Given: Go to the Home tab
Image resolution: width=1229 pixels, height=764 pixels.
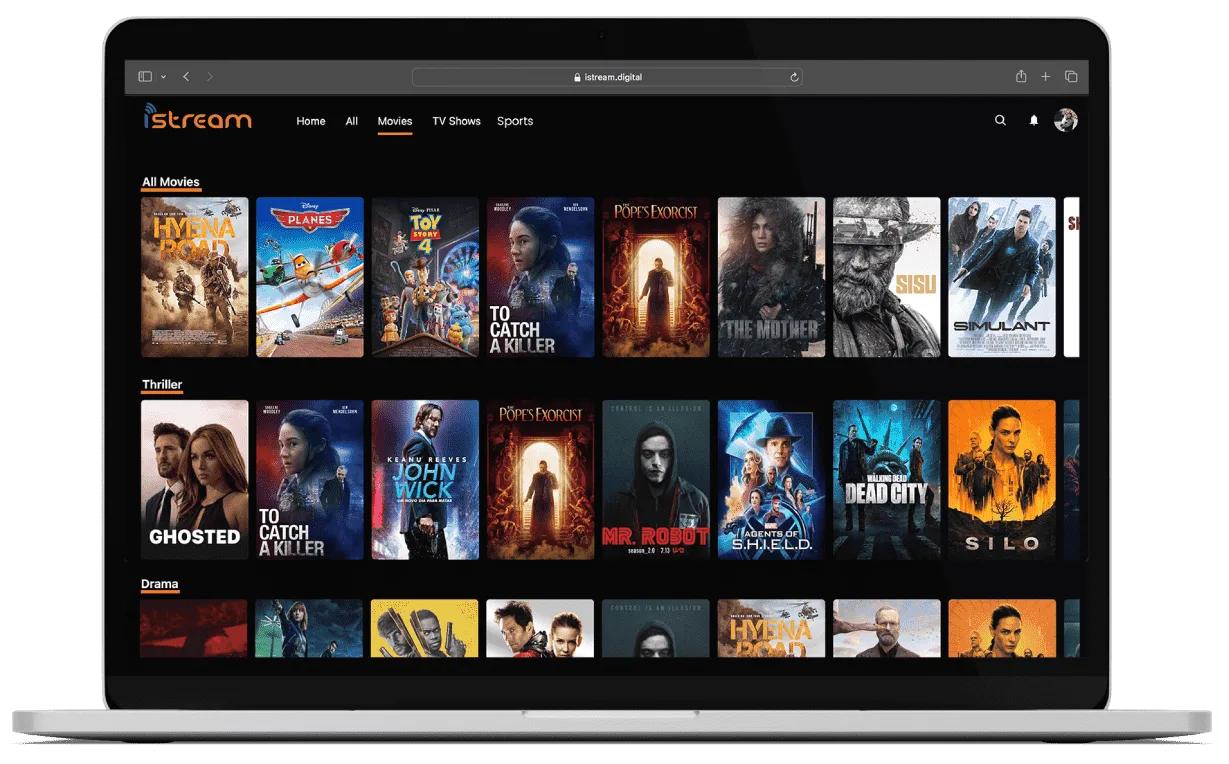Looking at the screenshot, I should coord(311,121).
